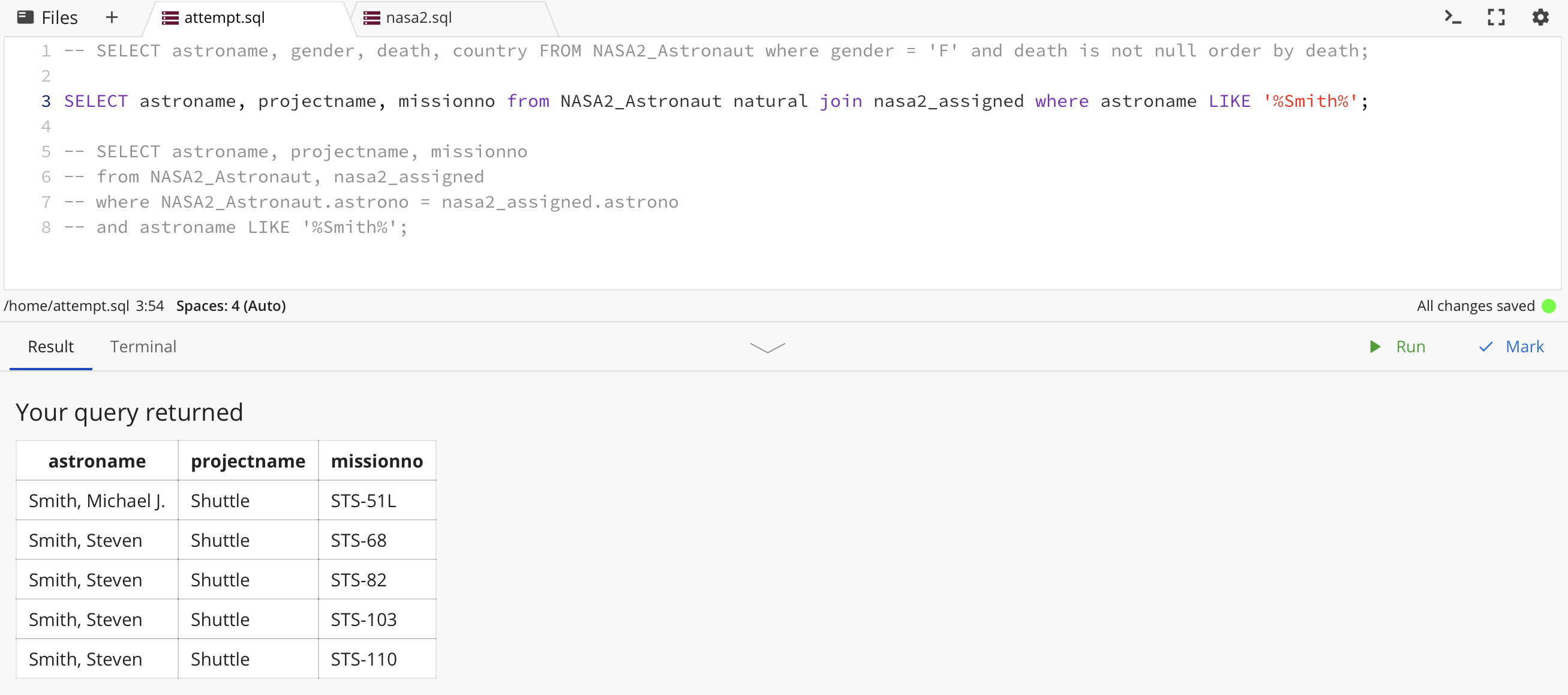Click the Mark button label
The height and width of the screenshot is (695, 1568).
click(x=1524, y=346)
